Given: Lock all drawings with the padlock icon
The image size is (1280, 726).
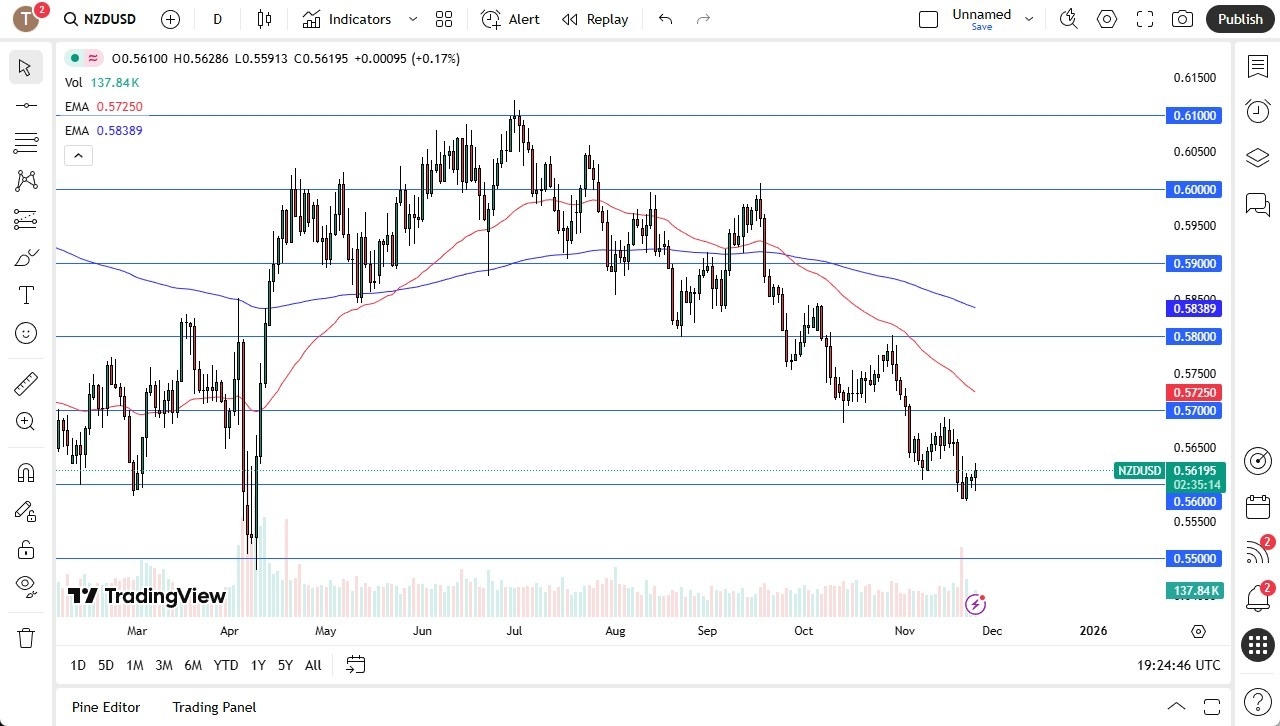Looking at the screenshot, I should (x=25, y=549).
